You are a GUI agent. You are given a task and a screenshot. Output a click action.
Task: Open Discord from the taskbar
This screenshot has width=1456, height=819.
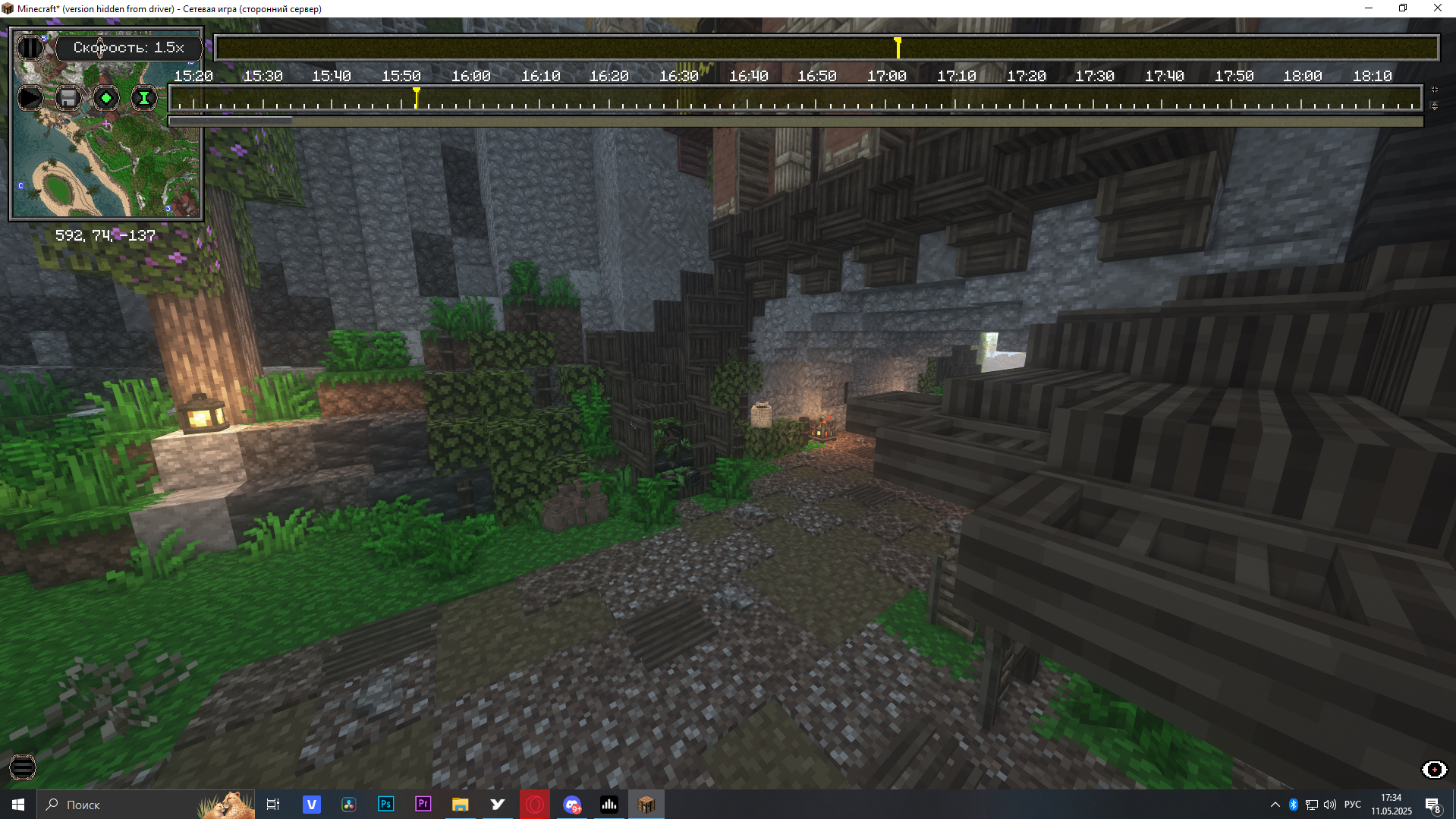[572, 805]
